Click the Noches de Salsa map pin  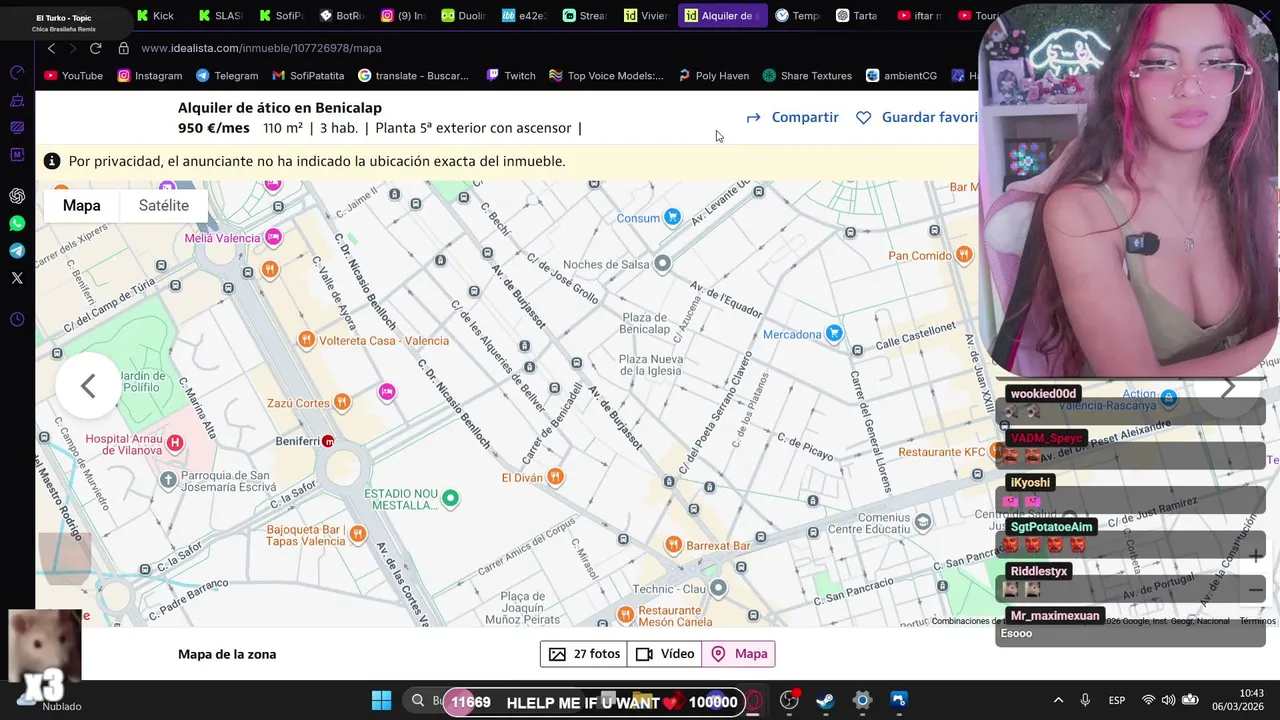click(x=662, y=264)
